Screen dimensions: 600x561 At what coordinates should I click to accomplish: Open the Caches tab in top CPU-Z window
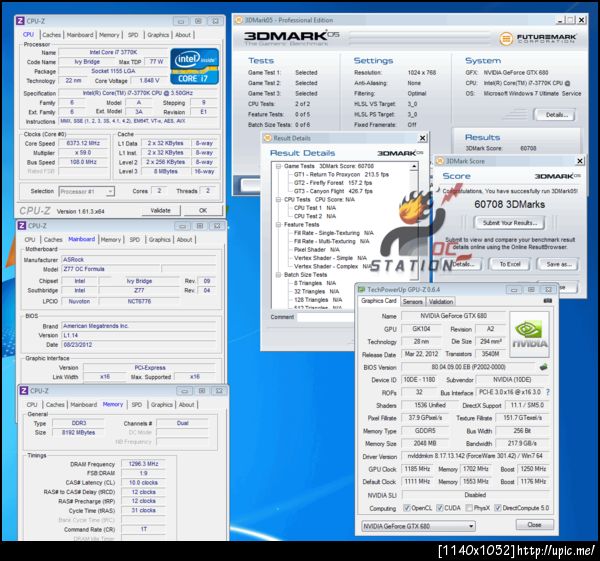pos(52,35)
